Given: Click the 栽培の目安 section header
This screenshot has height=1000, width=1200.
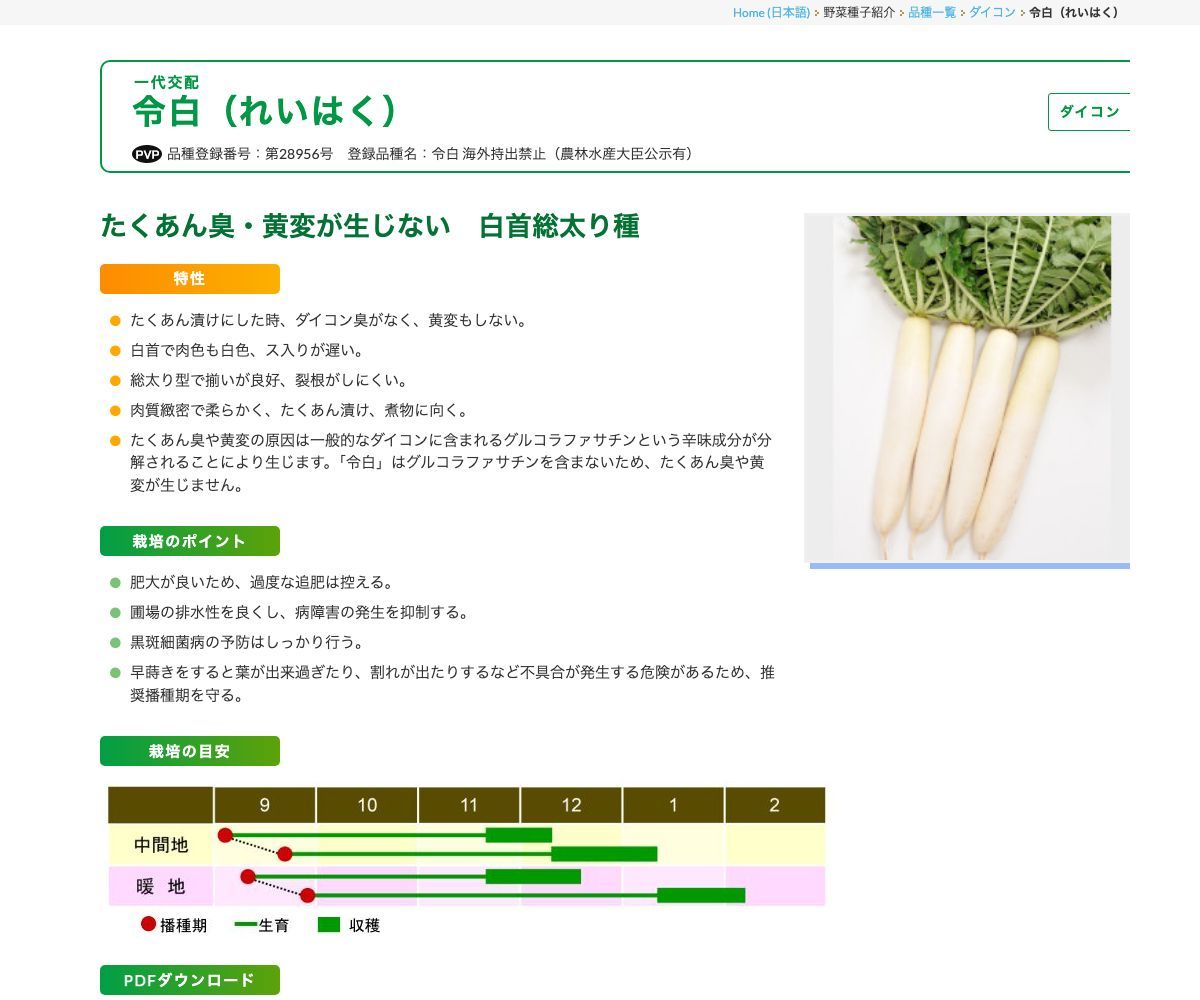Looking at the screenshot, I should point(189,751).
